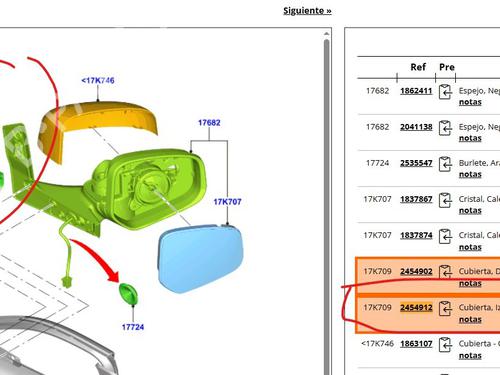
Task: Open notas under row 2535547
Action: (470, 174)
